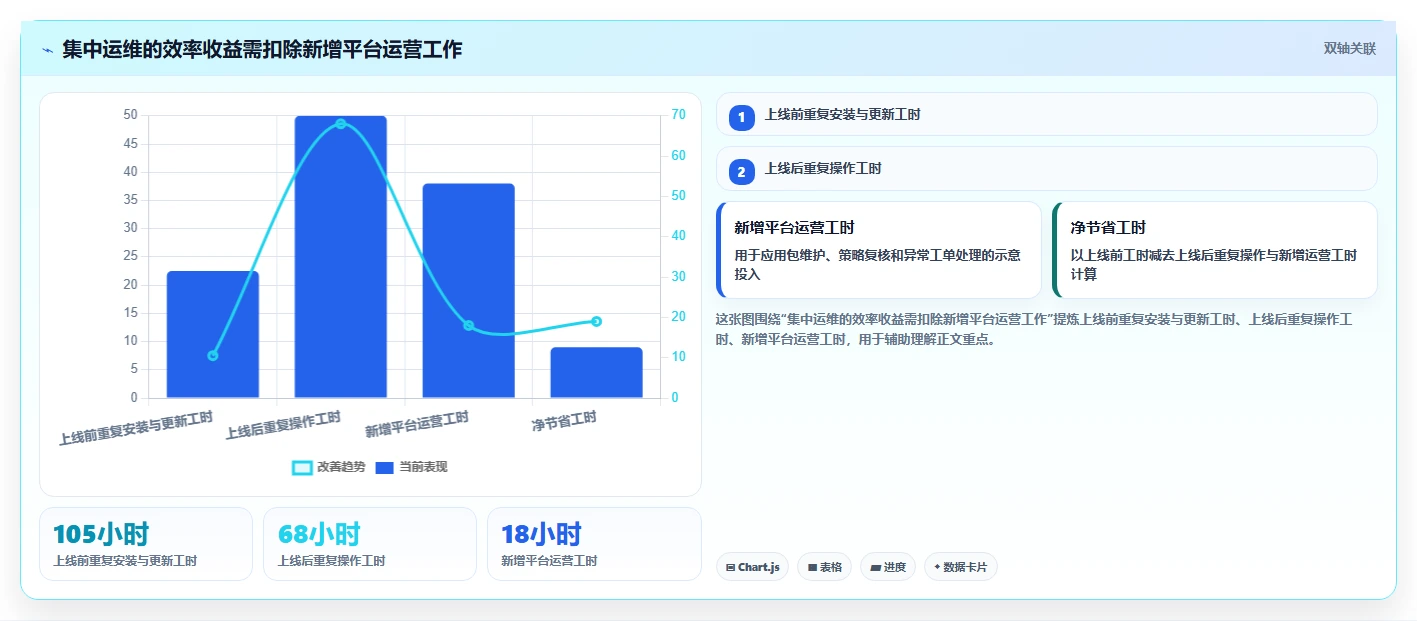
Task: Click the Chart.js tag
Action: [x=752, y=567]
